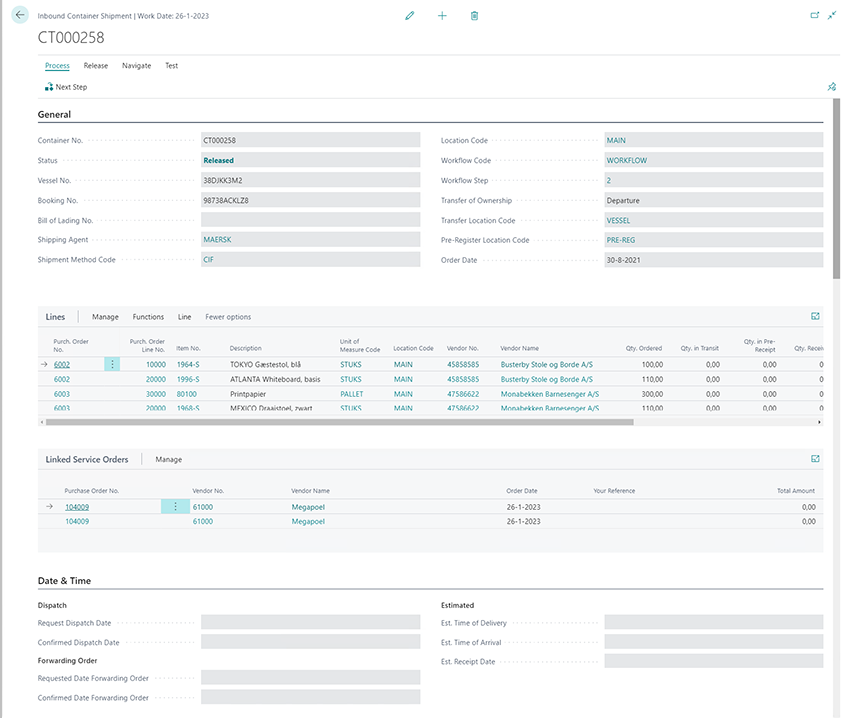Select the edit pencil icon
This screenshot has width=862, height=718.
[409, 15]
